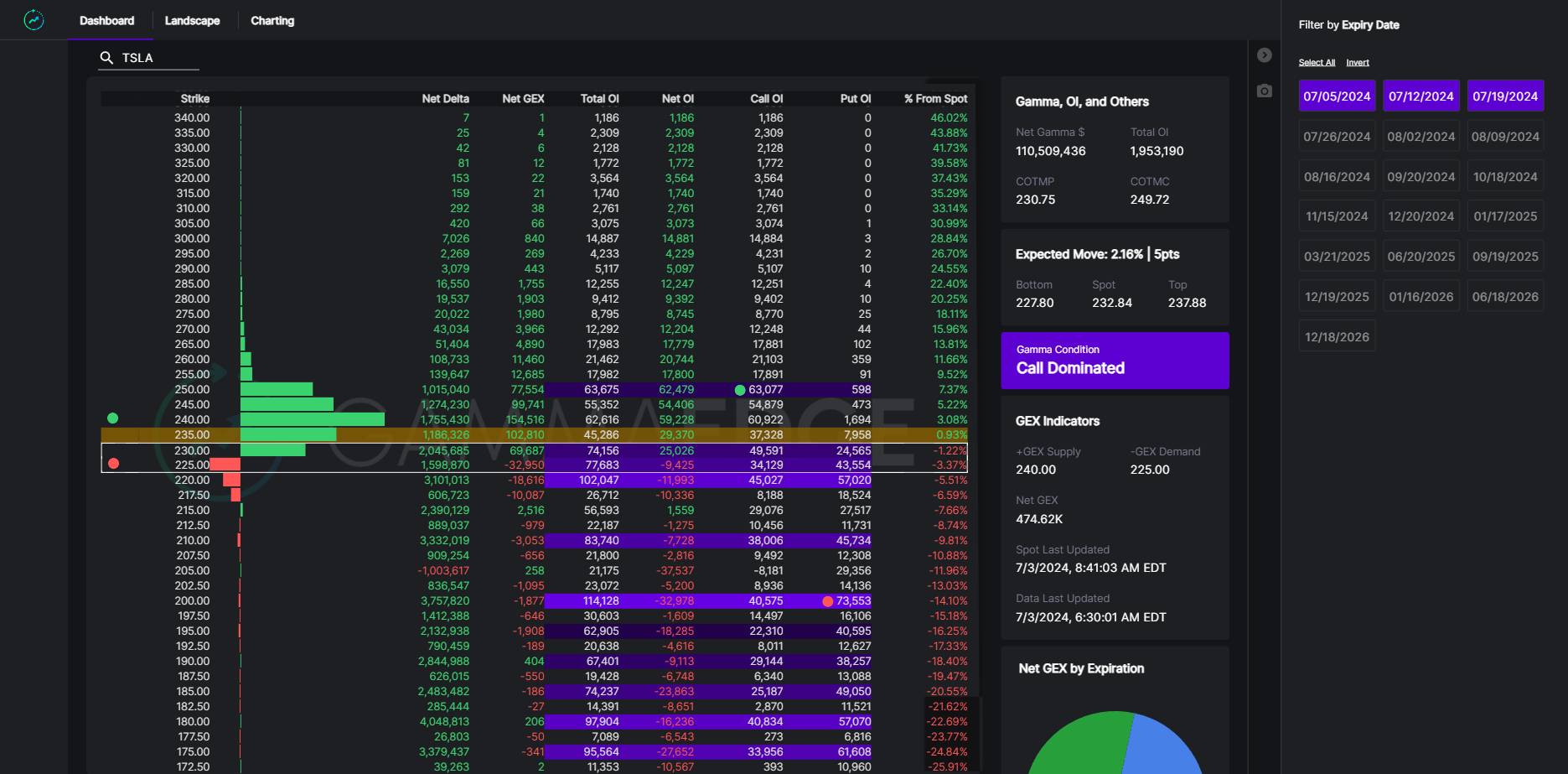Select the 06/20/2025 expiry button
Screen dimensions: 1568x774
click(1421, 257)
